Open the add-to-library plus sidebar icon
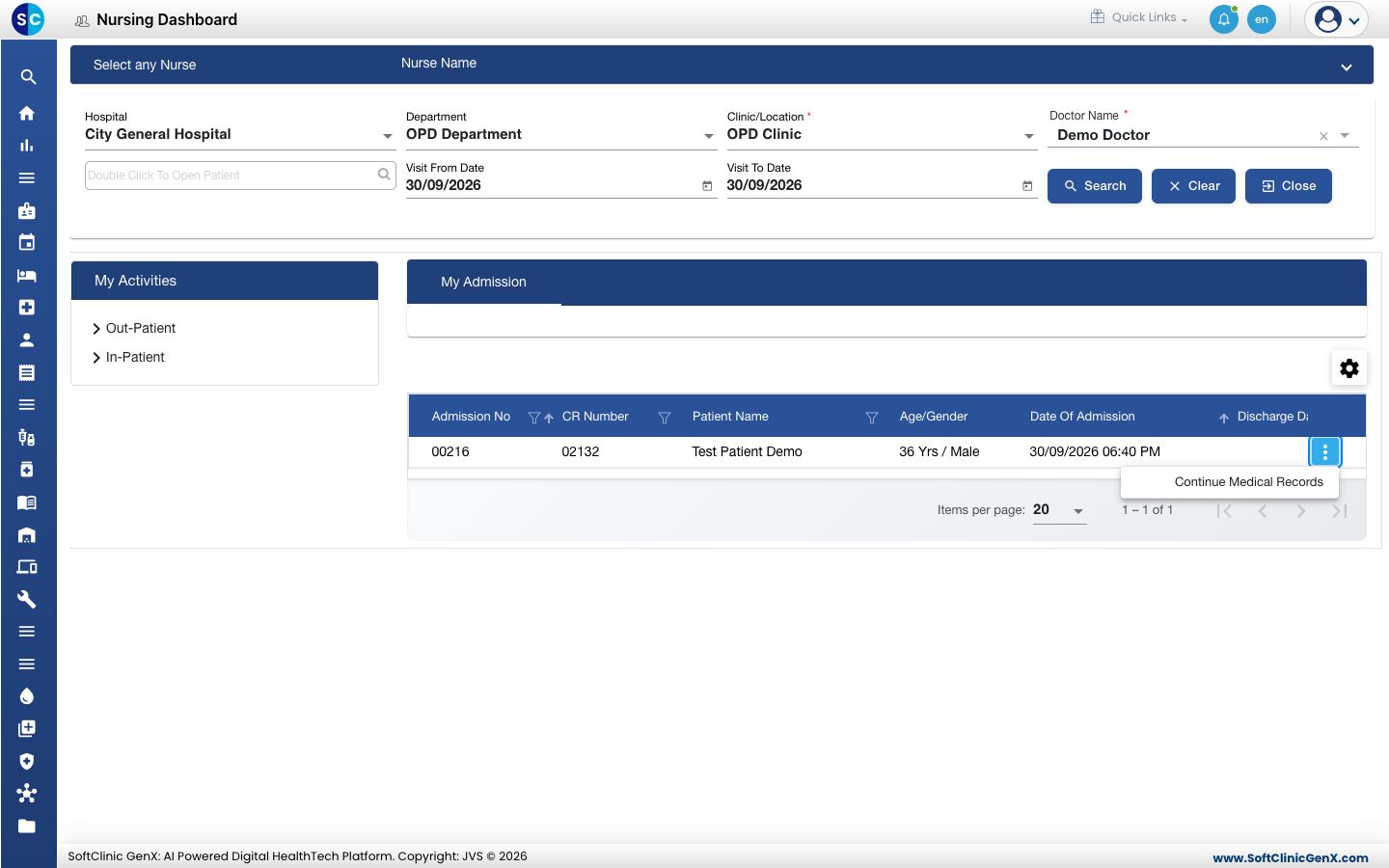 27,728
